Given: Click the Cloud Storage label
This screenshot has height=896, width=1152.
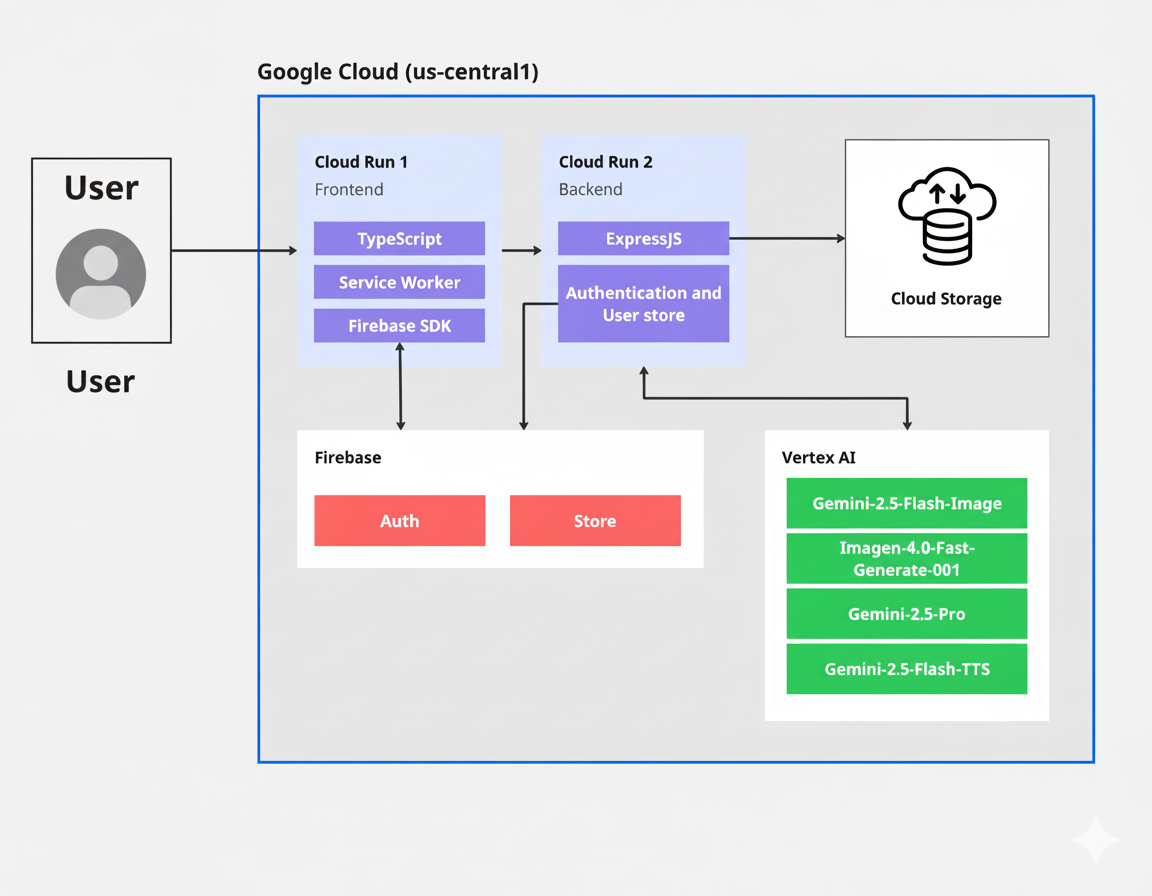Looking at the screenshot, I should [946, 299].
